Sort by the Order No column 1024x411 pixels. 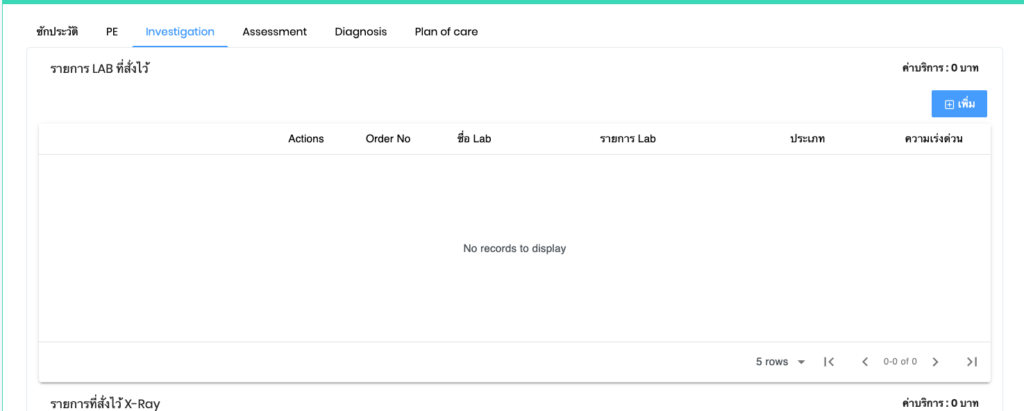click(x=388, y=139)
